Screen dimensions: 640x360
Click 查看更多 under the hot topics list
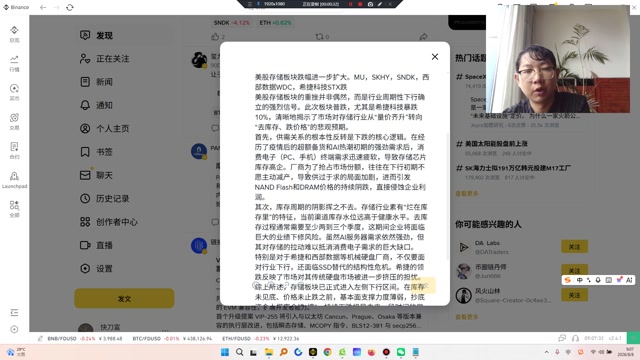click(x=467, y=193)
